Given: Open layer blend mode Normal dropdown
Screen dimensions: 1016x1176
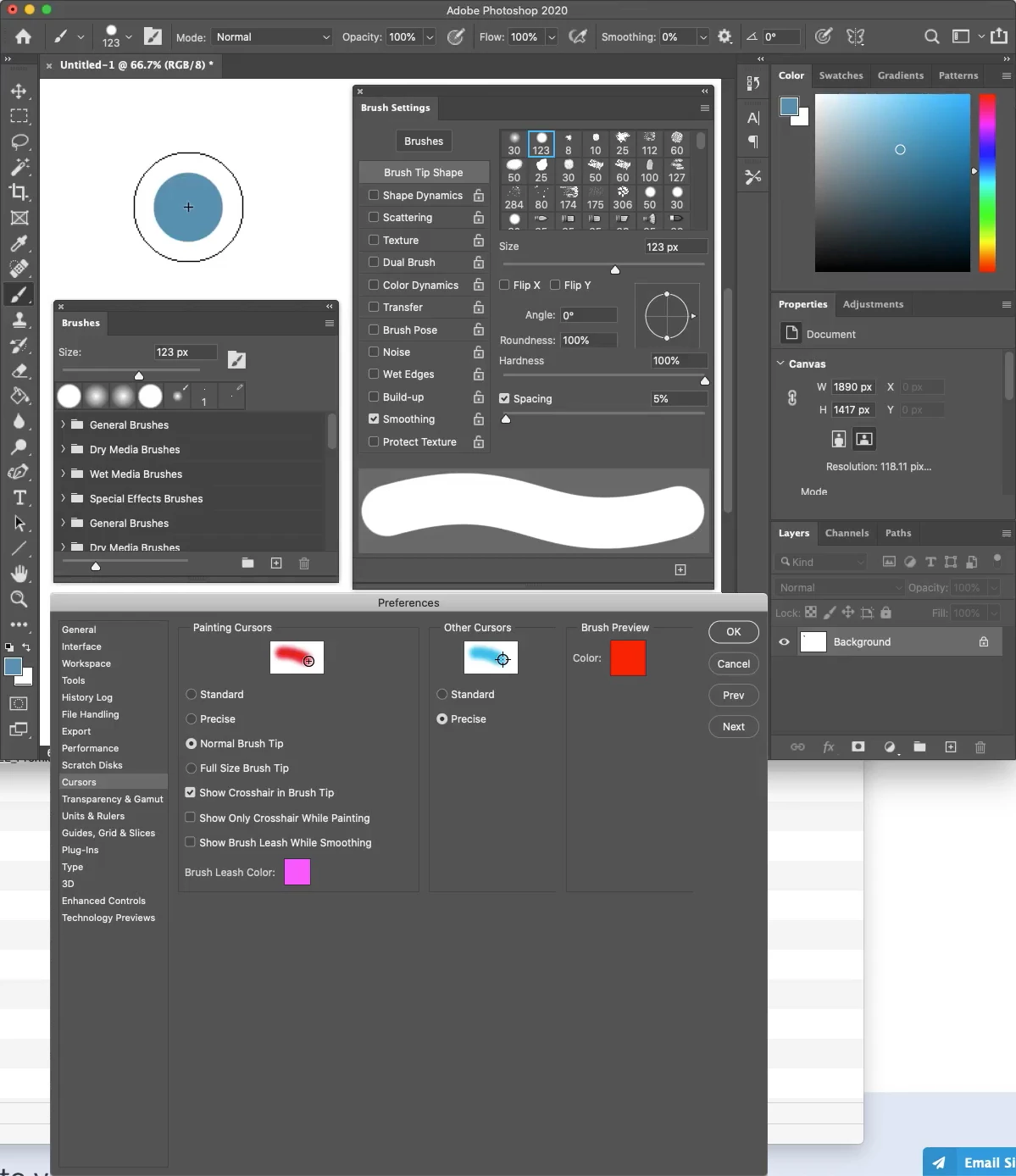Looking at the screenshot, I should 839,587.
